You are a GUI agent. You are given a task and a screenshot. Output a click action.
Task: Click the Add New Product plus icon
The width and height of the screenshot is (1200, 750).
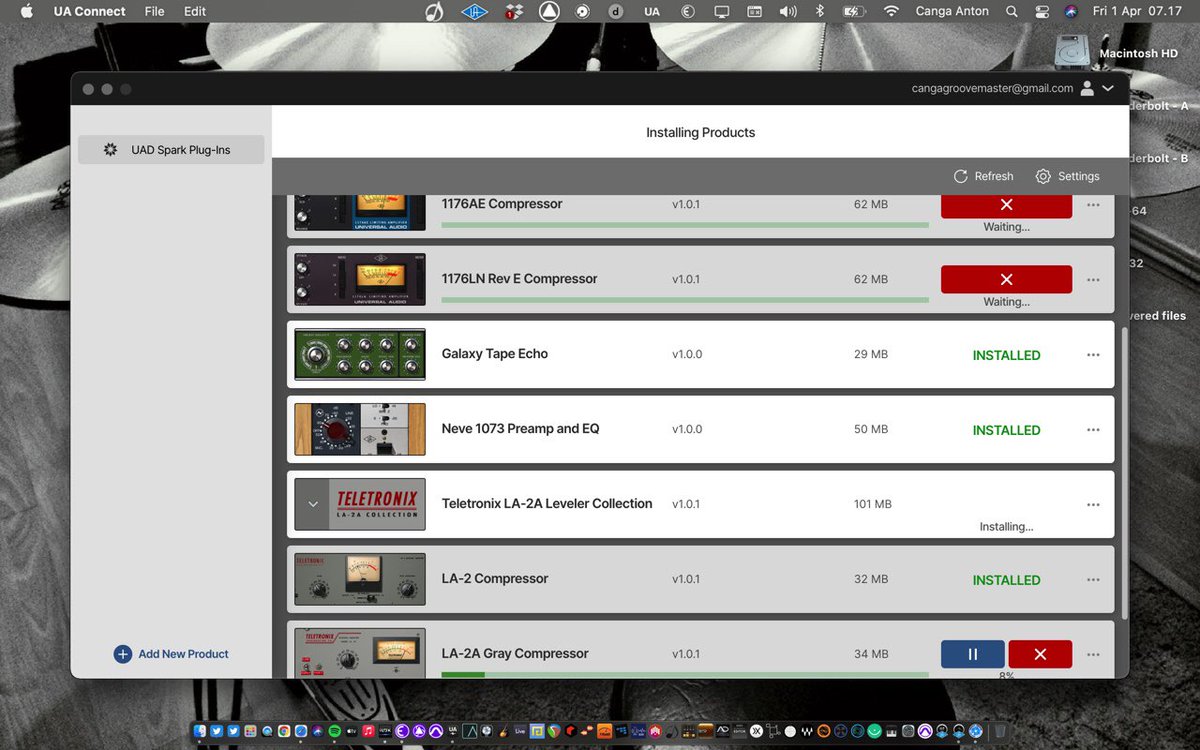tap(123, 654)
